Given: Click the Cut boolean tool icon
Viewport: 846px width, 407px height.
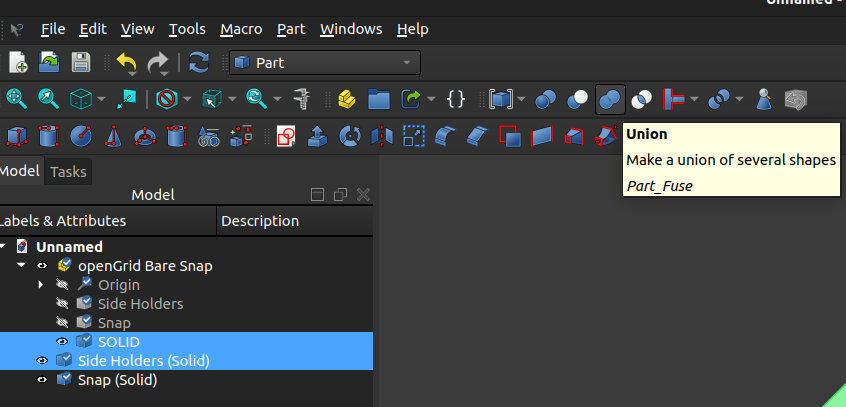Looking at the screenshot, I should pyautogui.click(x=577, y=99).
